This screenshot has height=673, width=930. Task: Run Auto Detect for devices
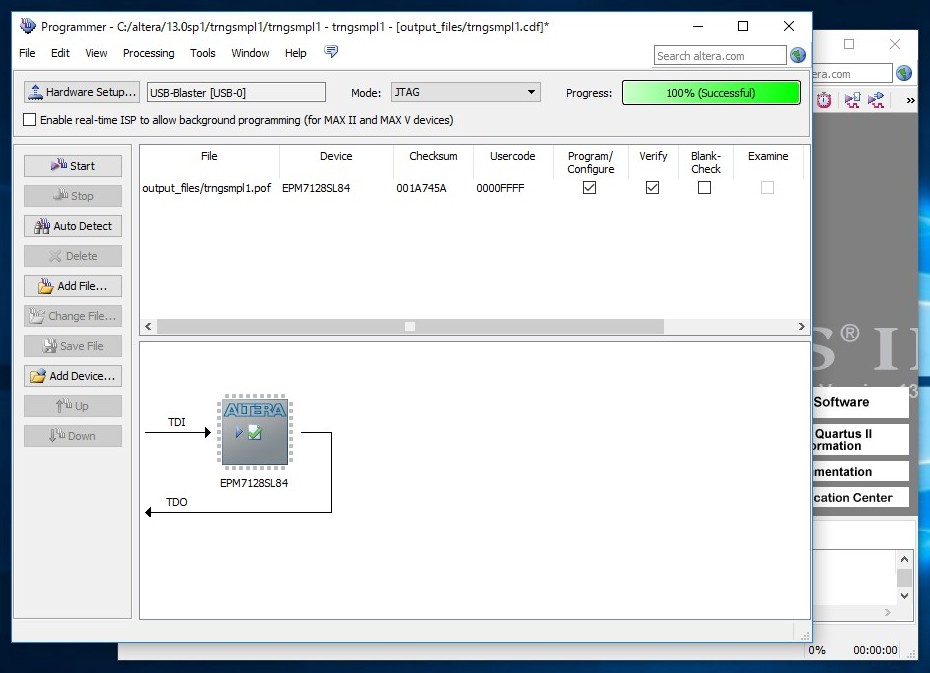pos(73,226)
